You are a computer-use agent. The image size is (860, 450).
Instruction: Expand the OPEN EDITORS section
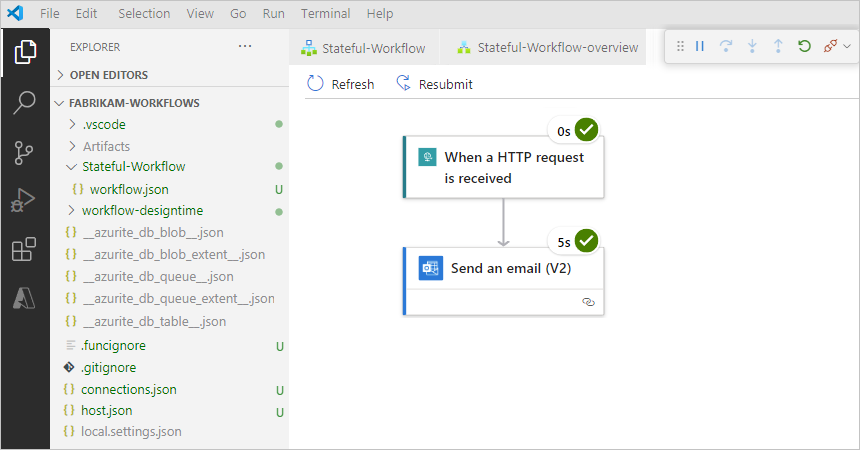coord(108,75)
